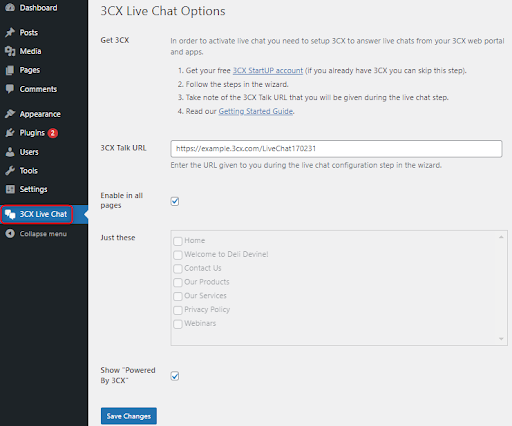Click the Collapse menu arrow icon

[10, 233]
